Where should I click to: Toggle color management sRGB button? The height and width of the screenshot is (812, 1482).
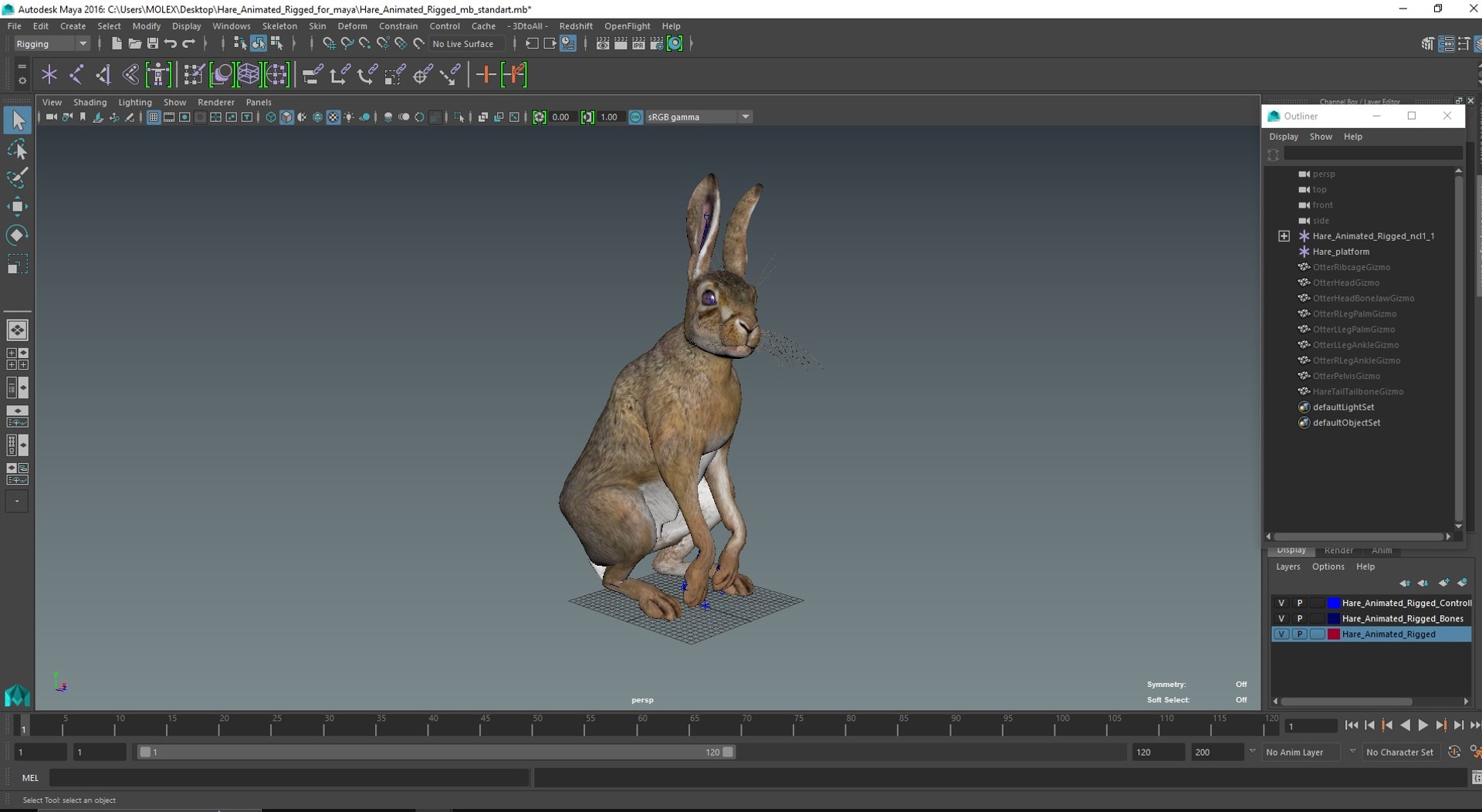click(635, 117)
